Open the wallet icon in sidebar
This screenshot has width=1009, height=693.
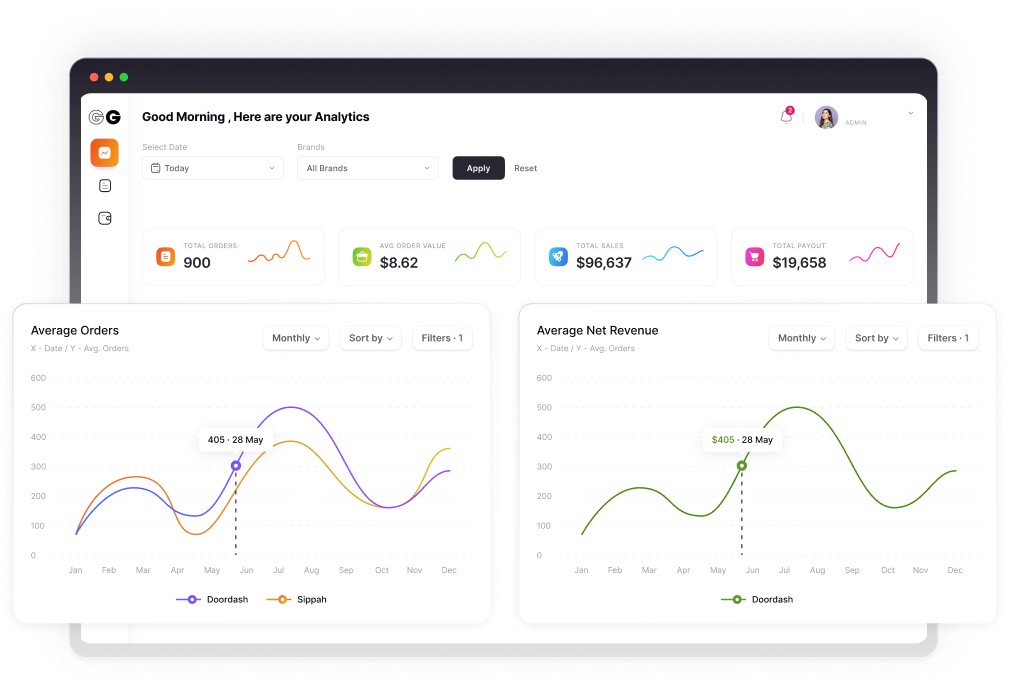pos(105,218)
